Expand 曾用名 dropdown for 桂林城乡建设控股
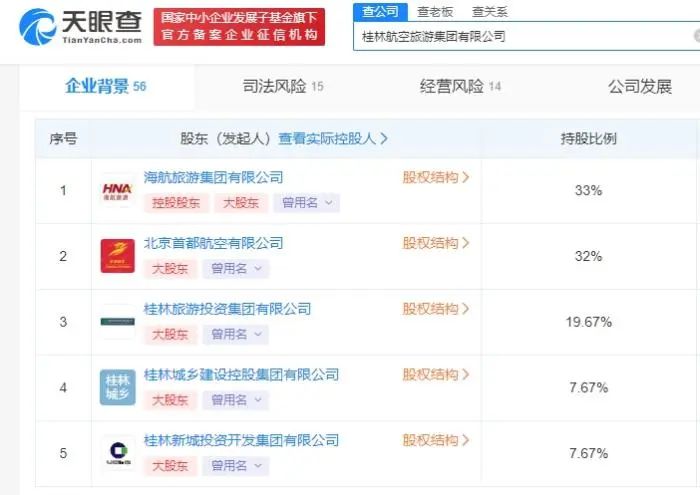The width and height of the screenshot is (700, 495). click(236, 400)
